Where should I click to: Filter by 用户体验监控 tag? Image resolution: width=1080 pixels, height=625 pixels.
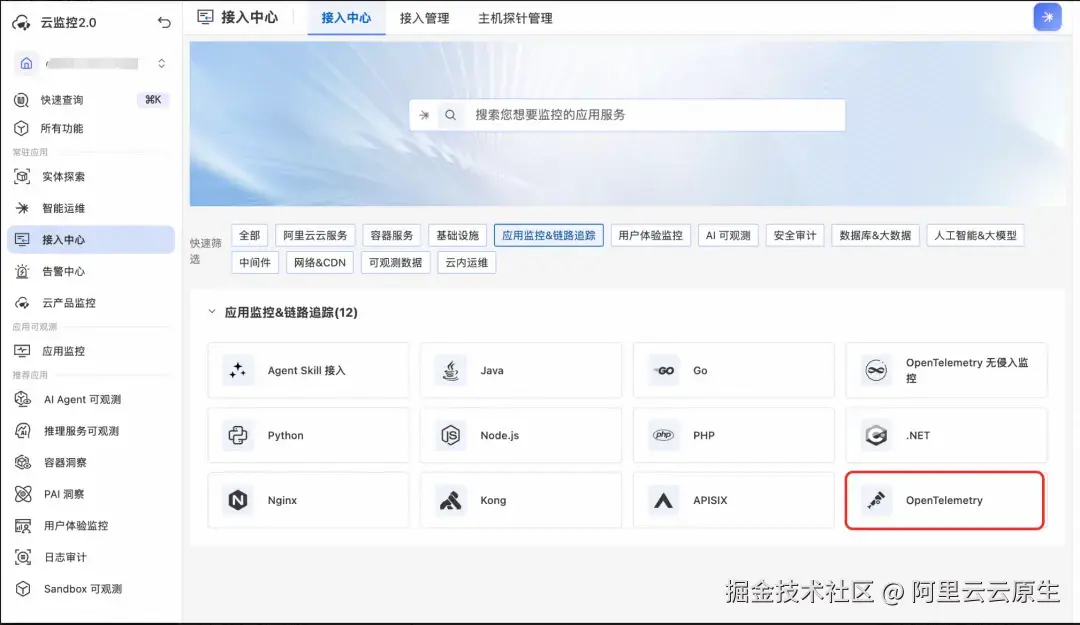coord(650,236)
